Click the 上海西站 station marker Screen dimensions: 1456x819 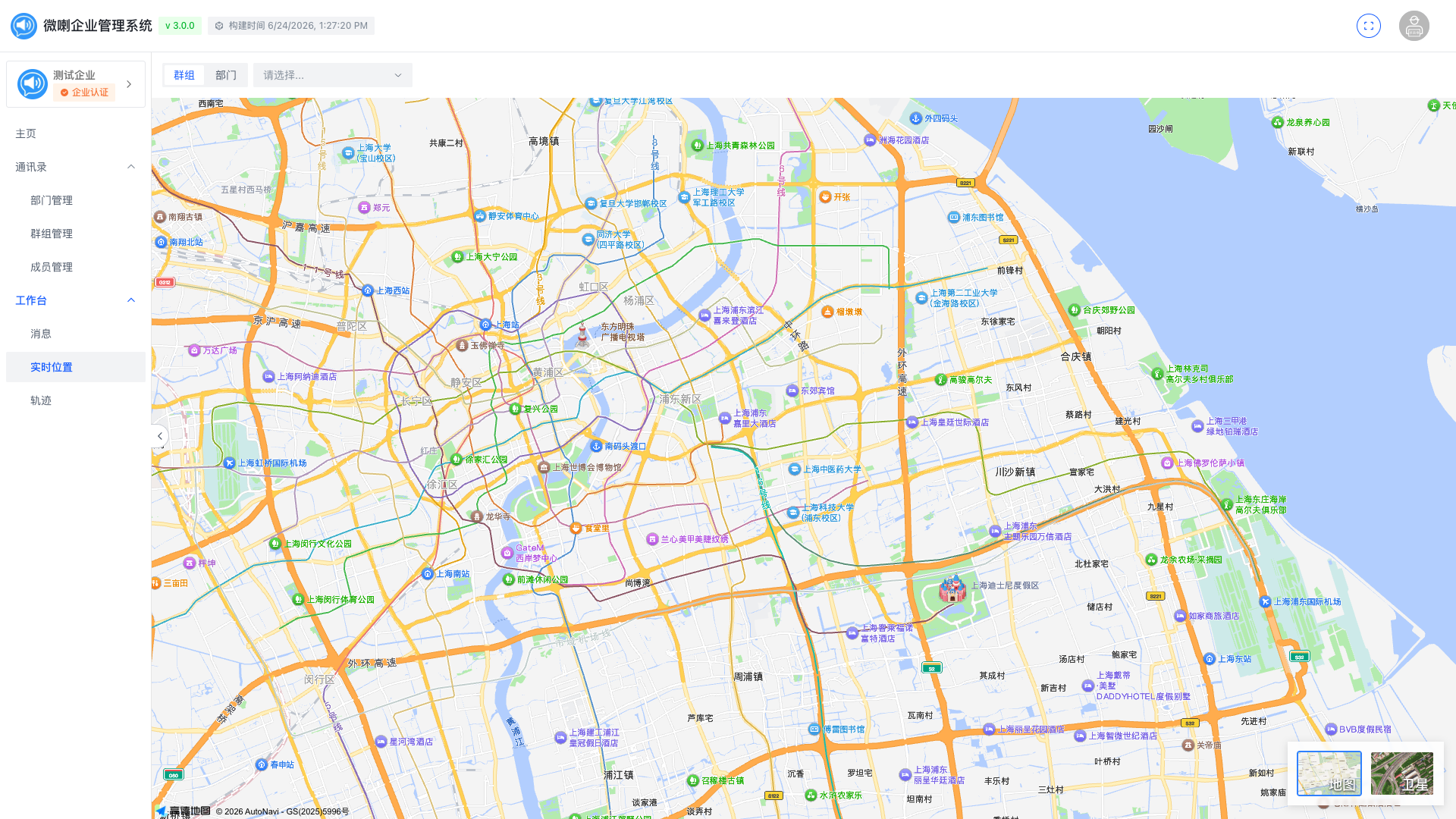tap(368, 290)
